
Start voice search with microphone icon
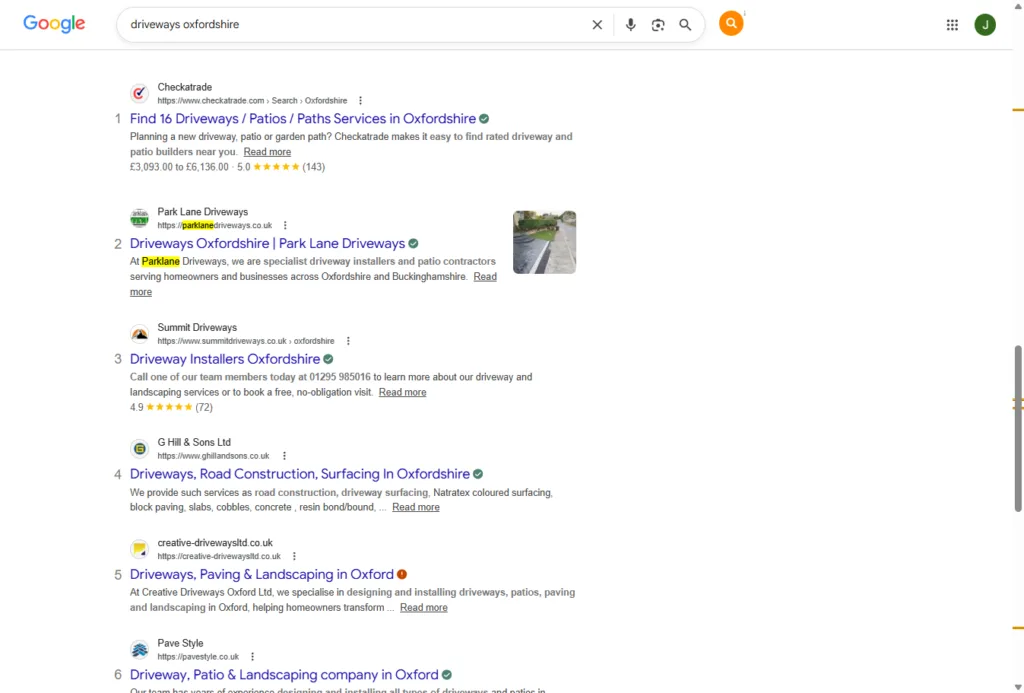[x=630, y=25]
